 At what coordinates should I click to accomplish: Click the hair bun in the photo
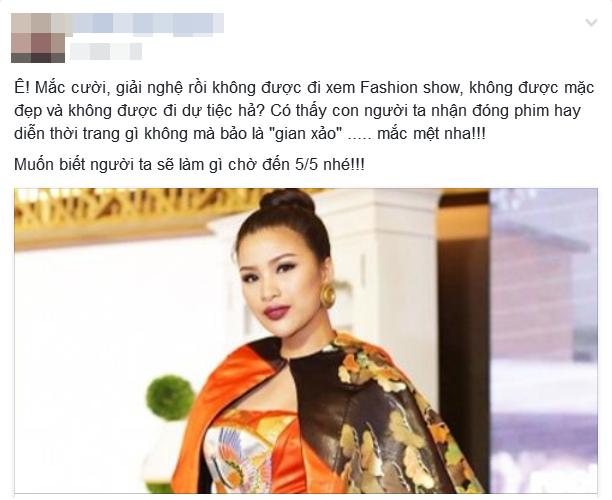[x=287, y=201]
